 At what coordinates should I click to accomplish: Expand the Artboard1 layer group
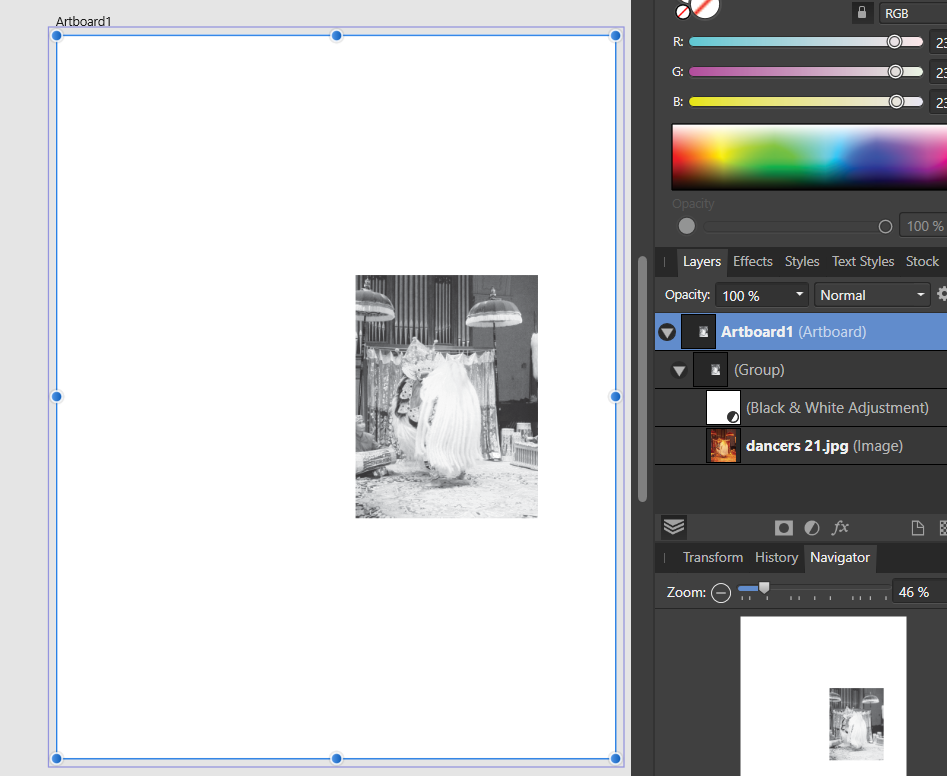pyautogui.click(x=666, y=331)
